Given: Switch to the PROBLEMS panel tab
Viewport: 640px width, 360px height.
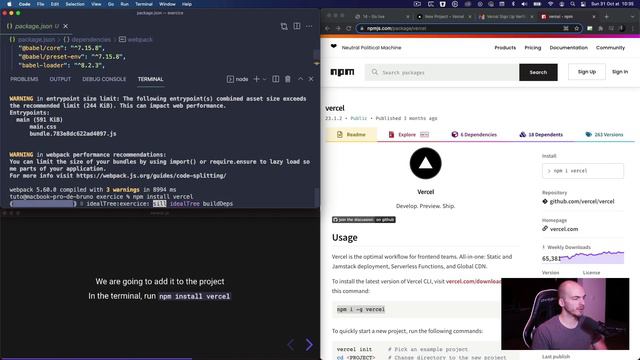Looking at the screenshot, I should point(24,79).
